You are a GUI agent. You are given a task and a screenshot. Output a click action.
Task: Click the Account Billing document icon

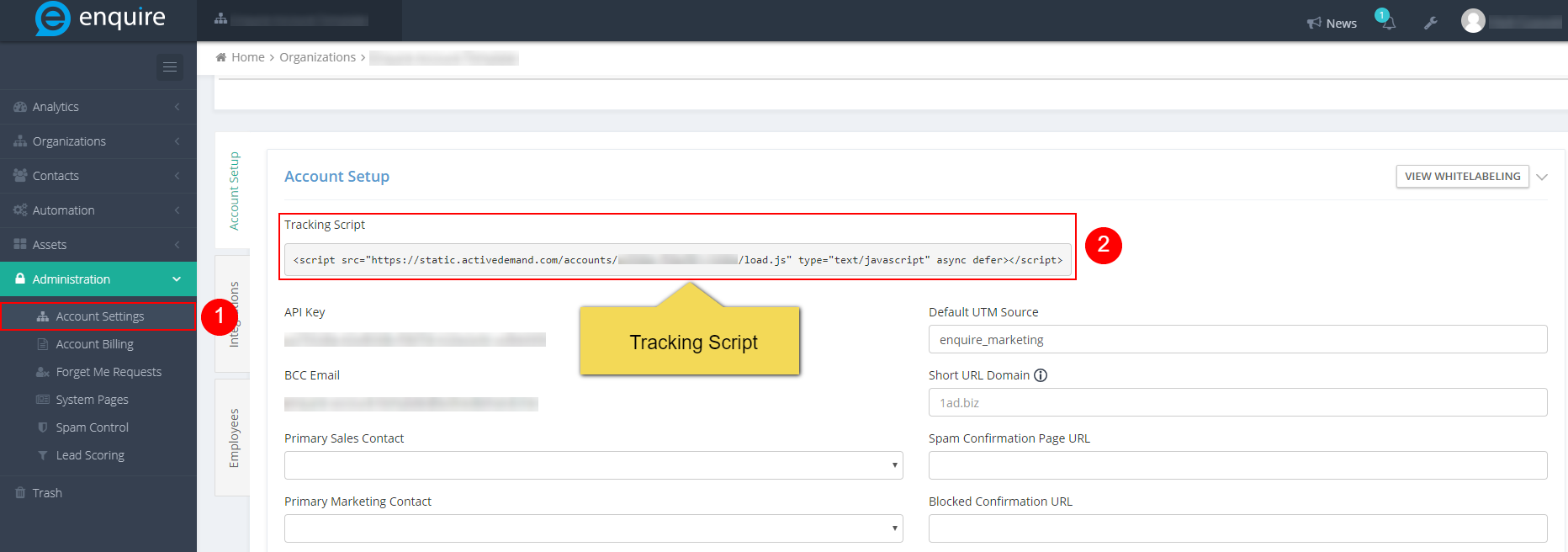[43, 344]
